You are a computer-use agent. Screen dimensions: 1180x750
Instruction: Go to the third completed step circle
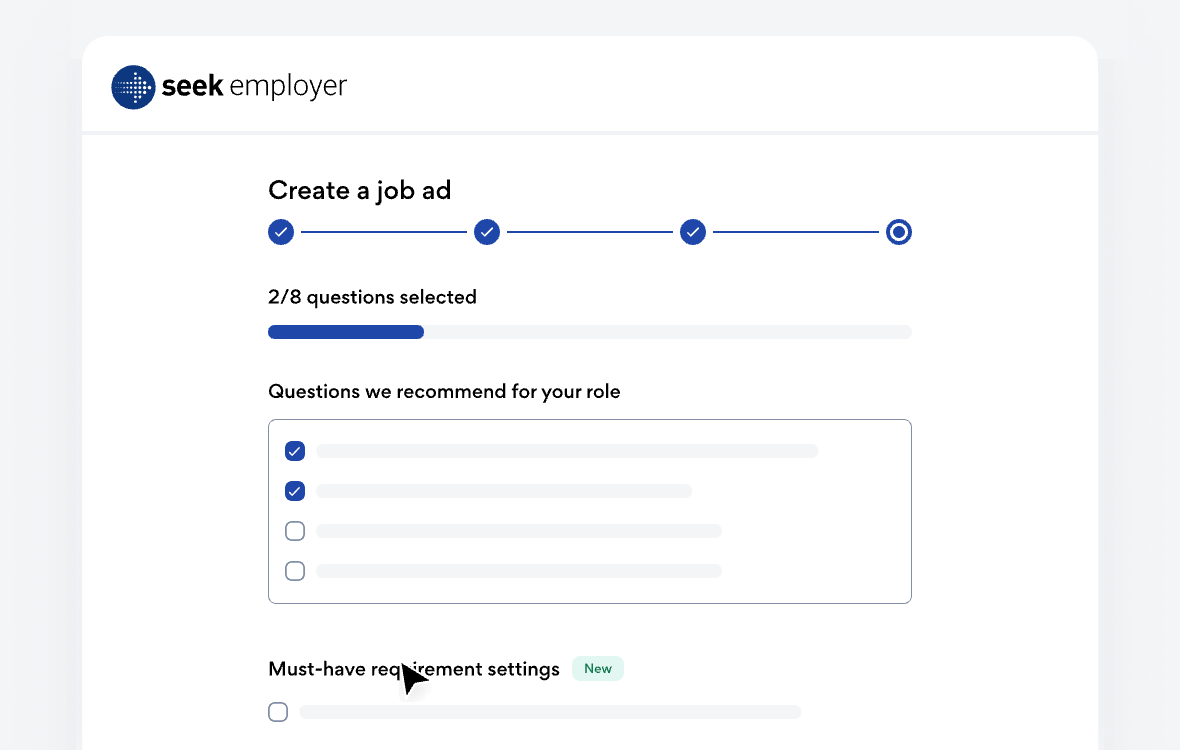[x=693, y=232]
